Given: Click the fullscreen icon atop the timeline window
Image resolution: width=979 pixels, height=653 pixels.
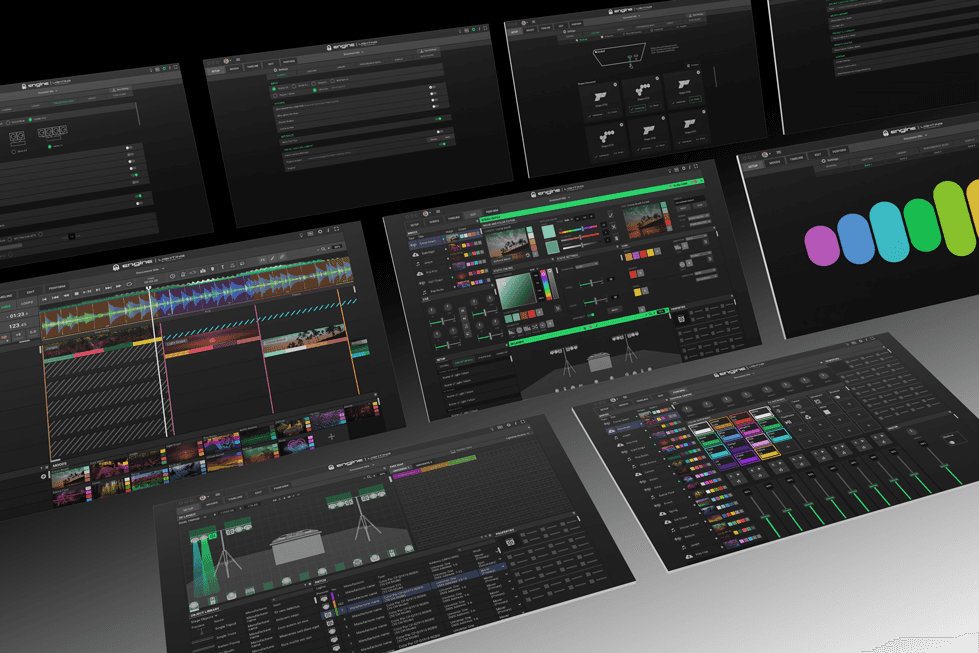Looking at the screenshot, I should point(337,228).
